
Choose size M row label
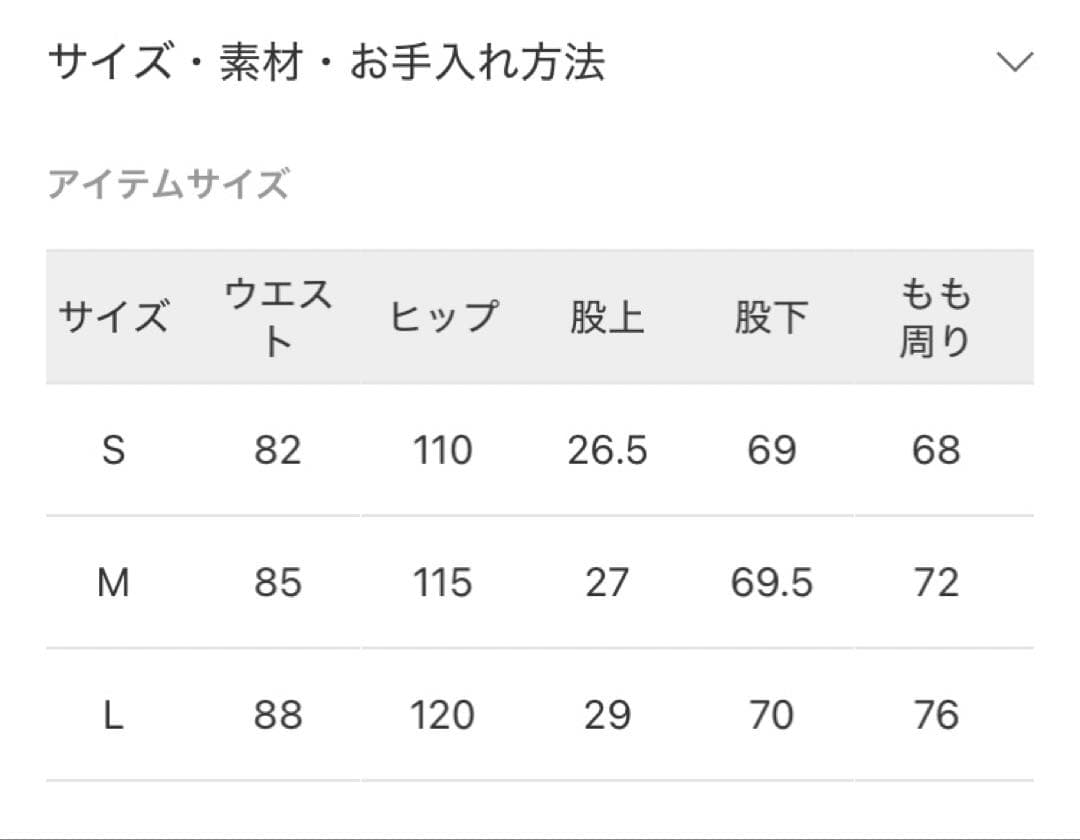pyautogui.click(x=115, y=582)
